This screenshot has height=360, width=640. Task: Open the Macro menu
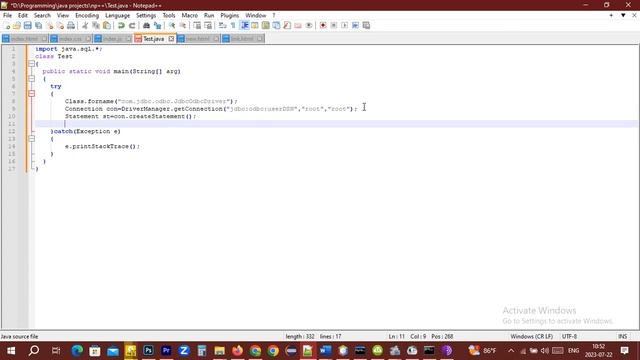tap(189, 15)
